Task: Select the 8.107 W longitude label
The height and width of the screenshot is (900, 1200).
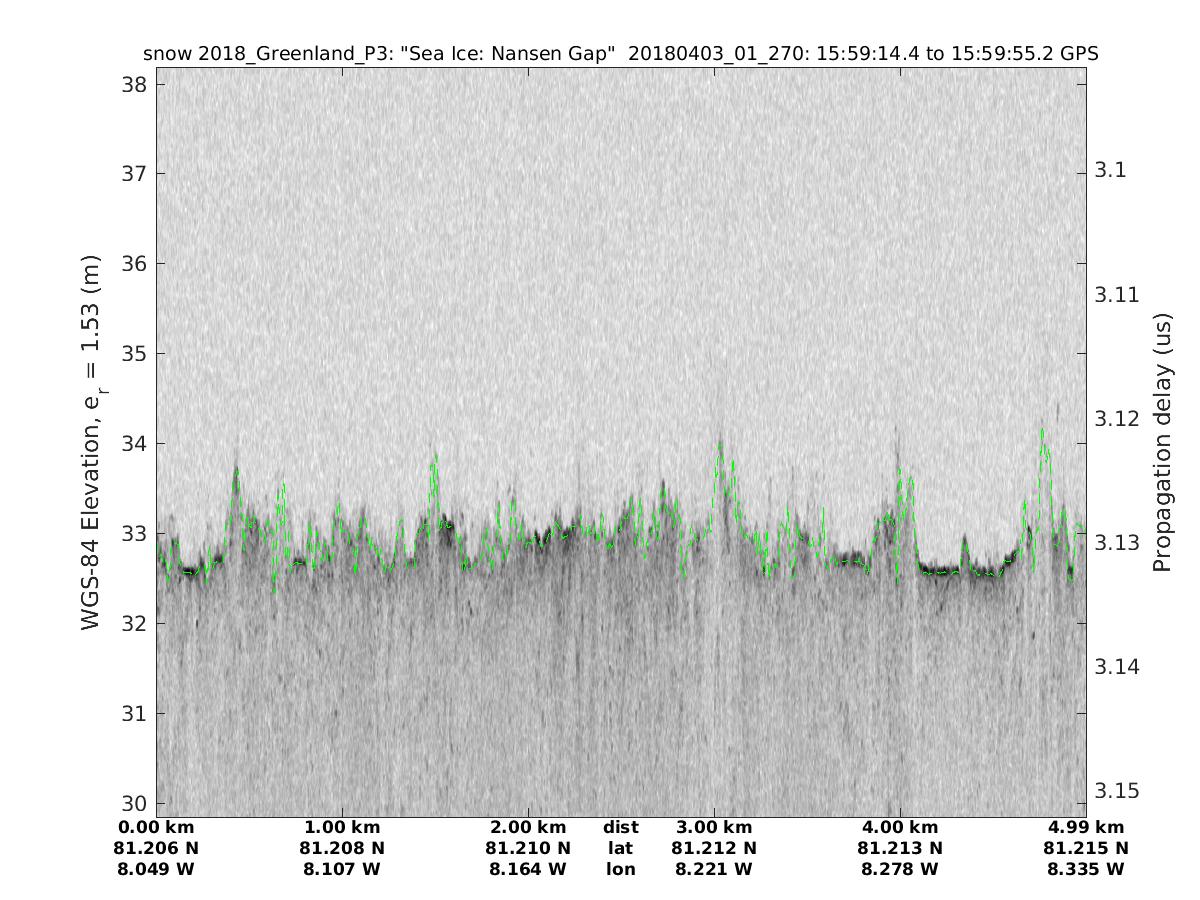Action: coord(342,870)
